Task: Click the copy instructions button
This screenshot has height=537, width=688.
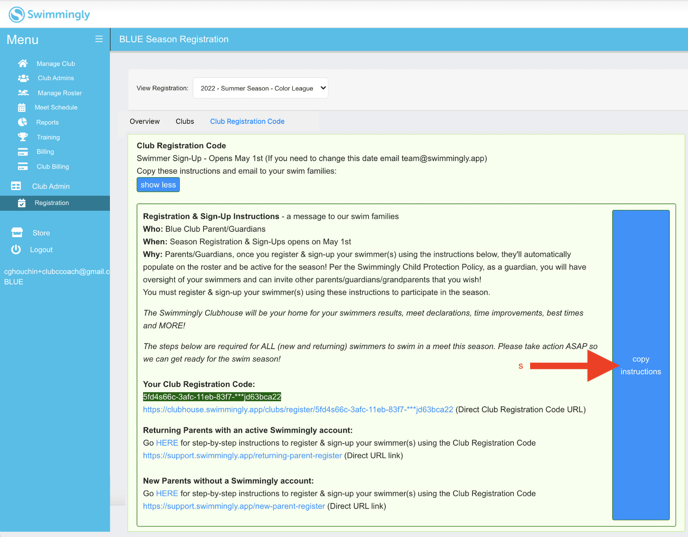Action: point(641,365)
